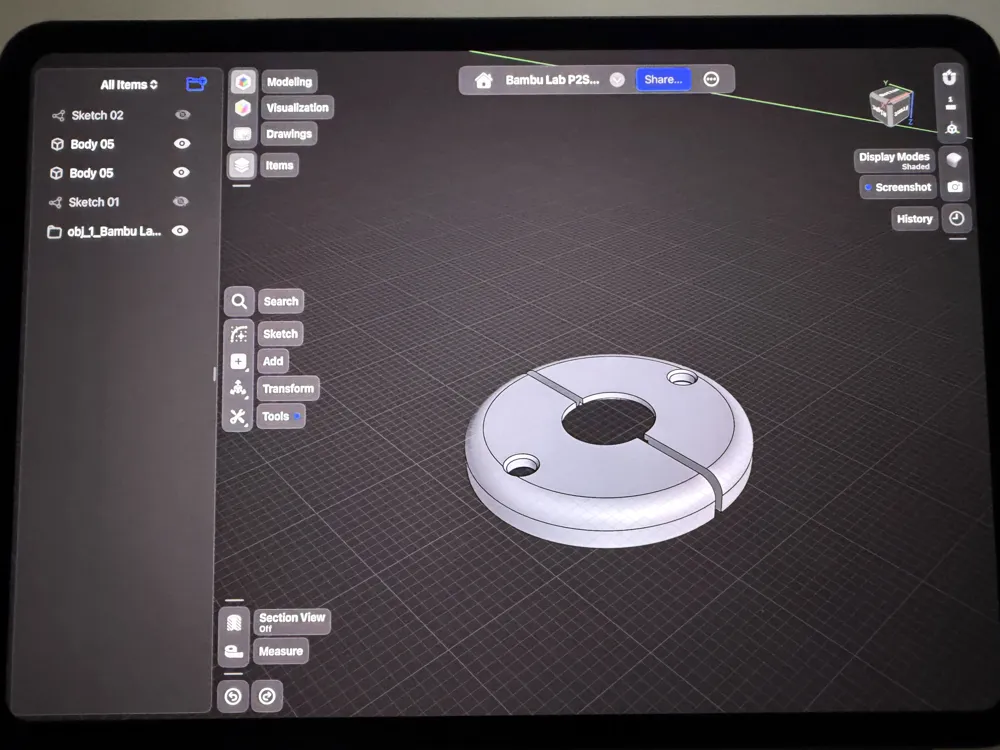Select the Sketch tool icon
The image size is (1000, 750).
pos(239,334)
